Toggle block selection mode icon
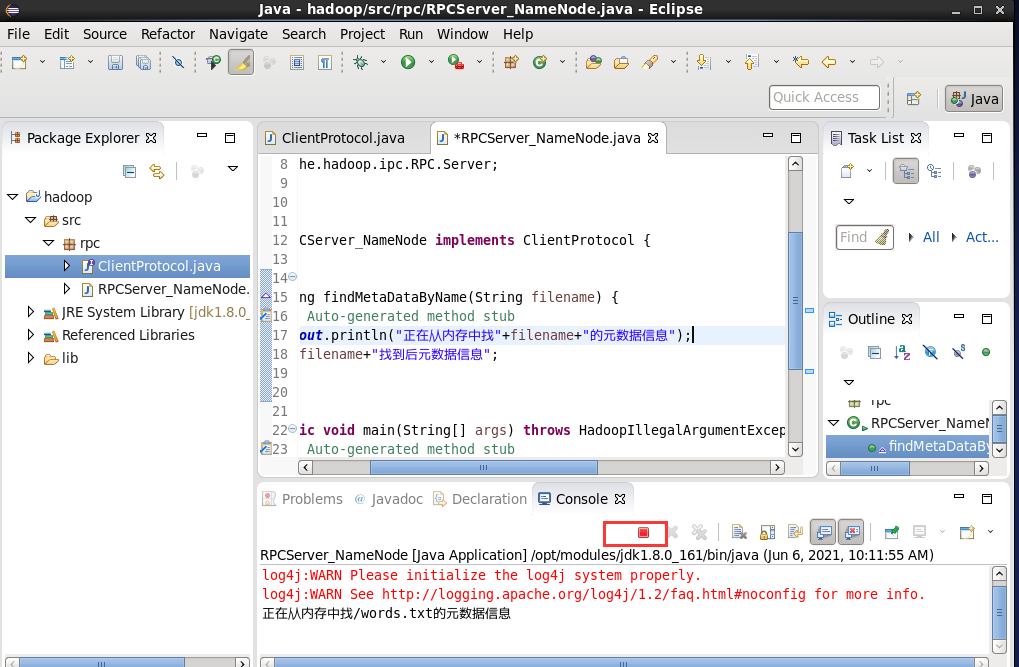 click(297, 62)
